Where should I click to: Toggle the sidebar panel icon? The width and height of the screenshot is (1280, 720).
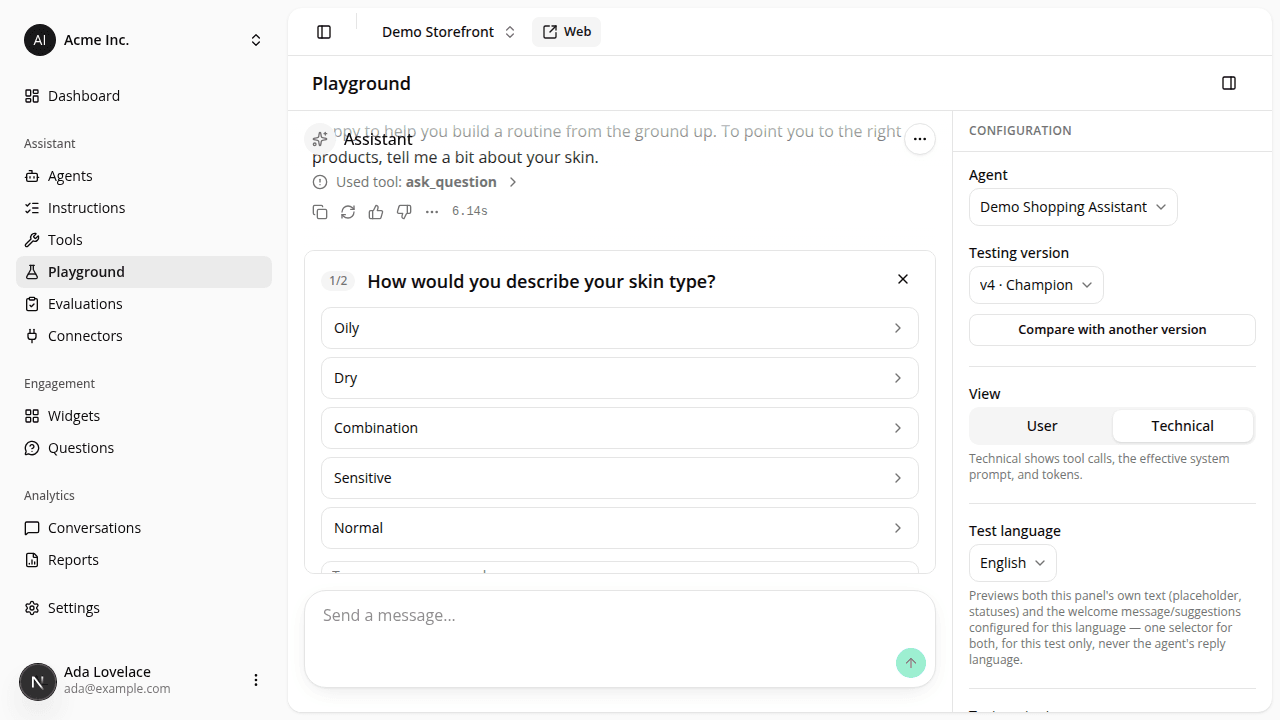pos(324,32)
